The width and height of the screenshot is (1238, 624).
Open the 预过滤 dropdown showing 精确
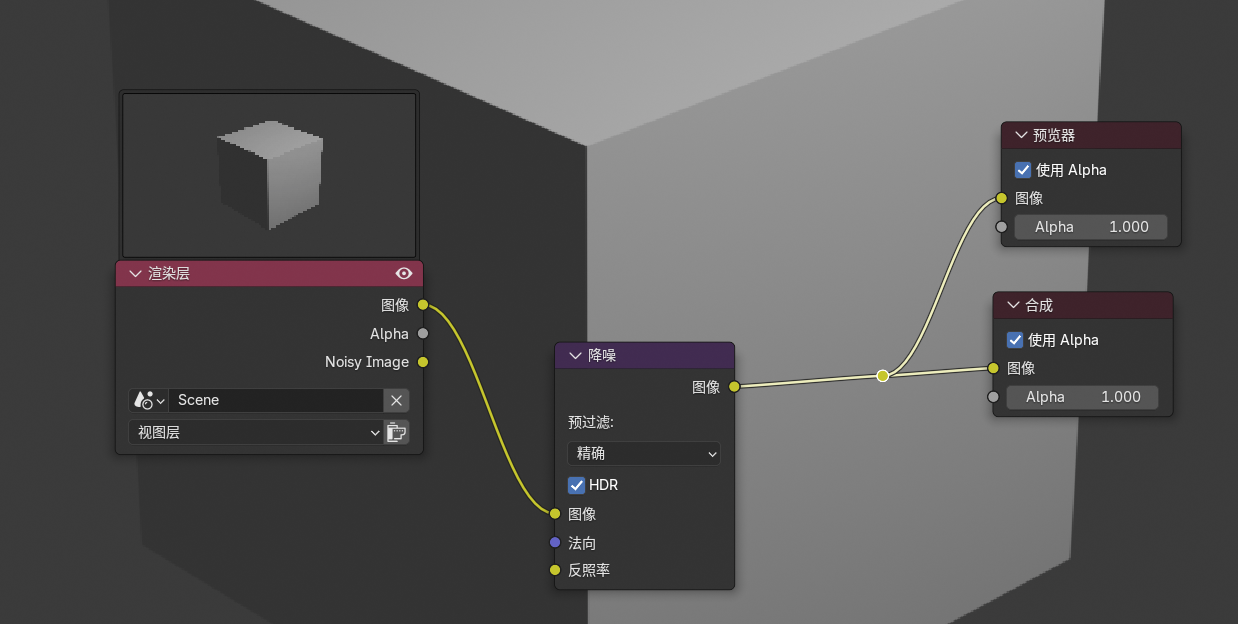point(643,453)
